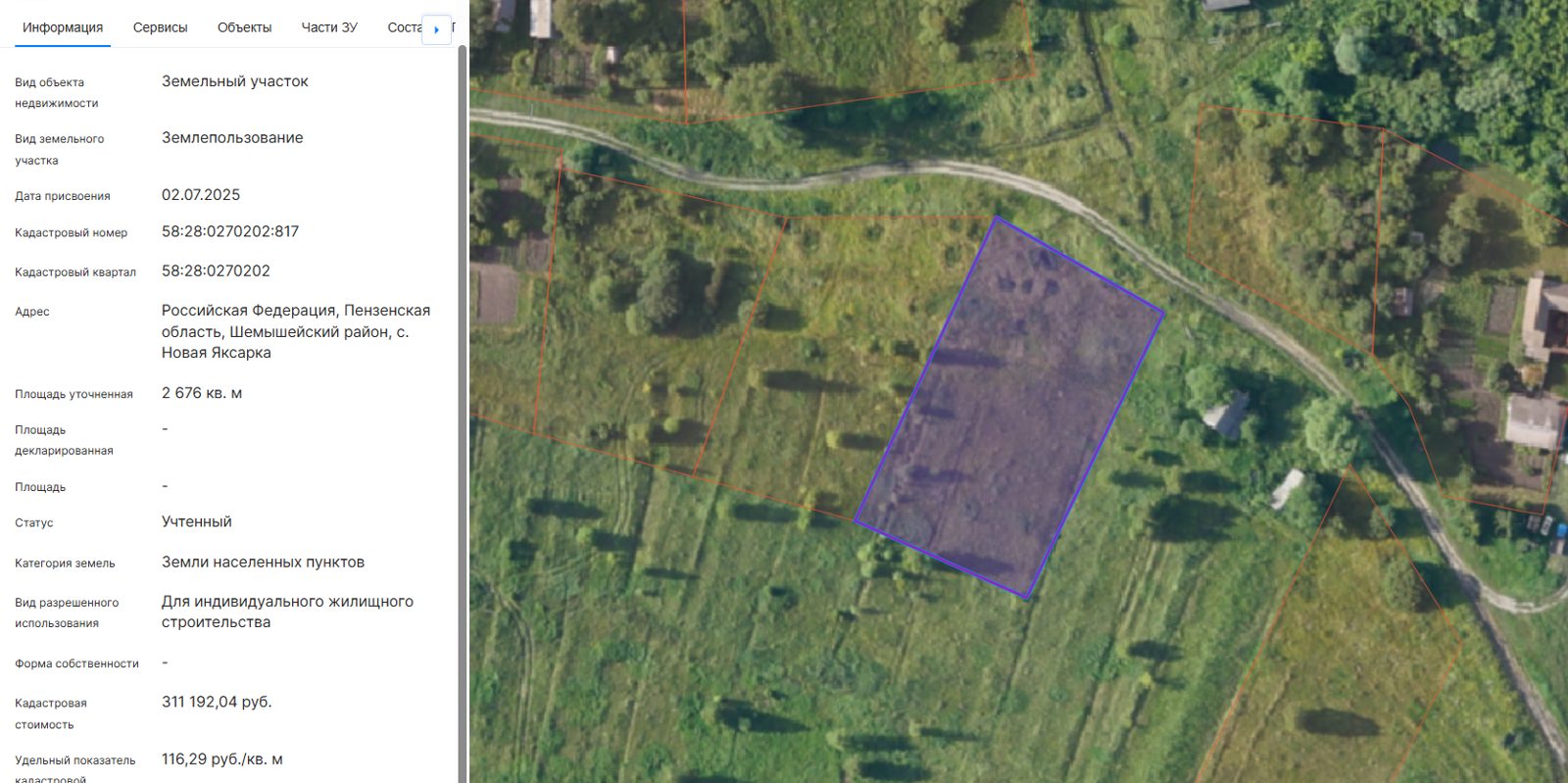Click the area value 2 676 кв. м
Viewport: 1568px width, 783px height.
click(x=202, y=393)
